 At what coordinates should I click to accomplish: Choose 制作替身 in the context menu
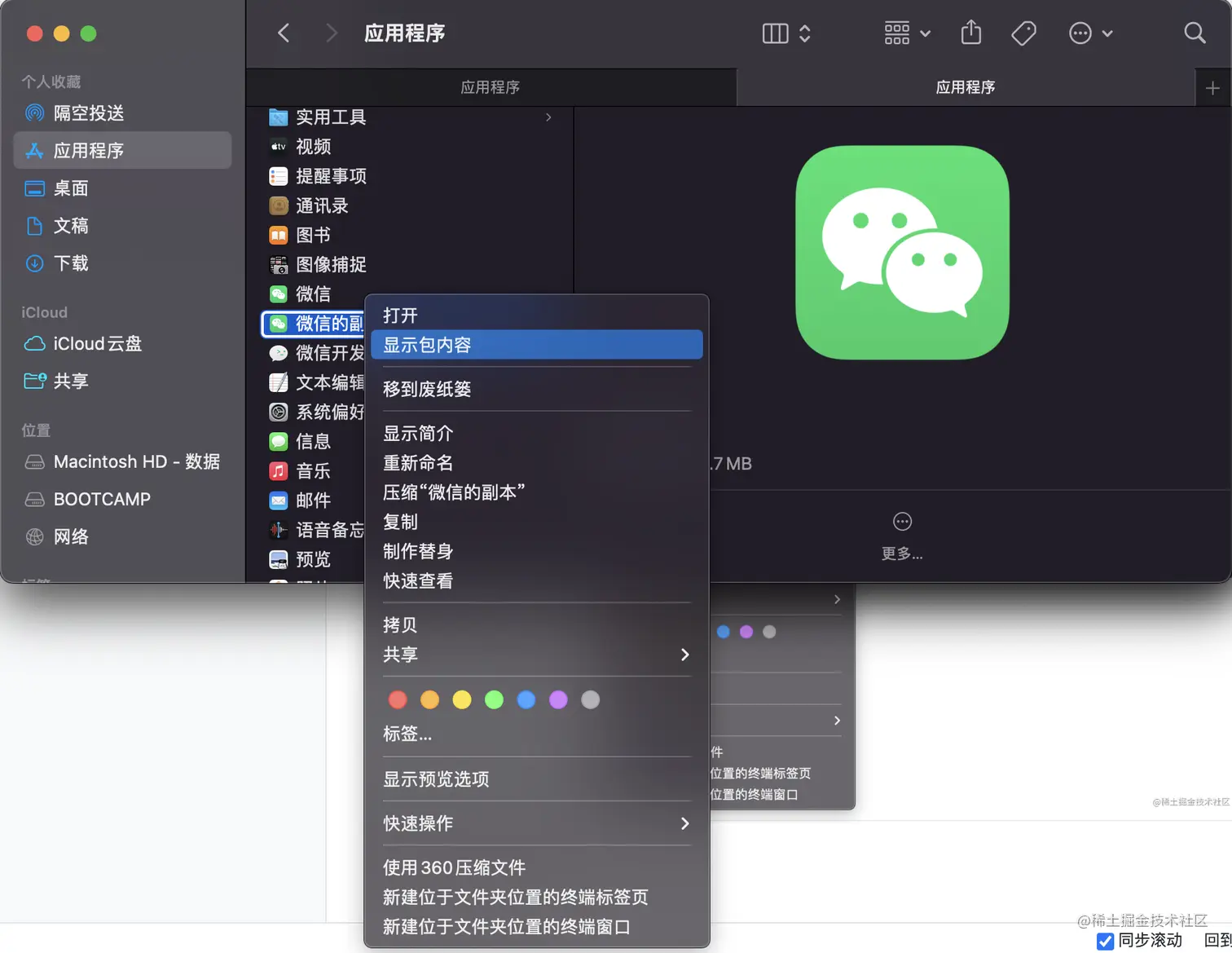pos(536,551)
